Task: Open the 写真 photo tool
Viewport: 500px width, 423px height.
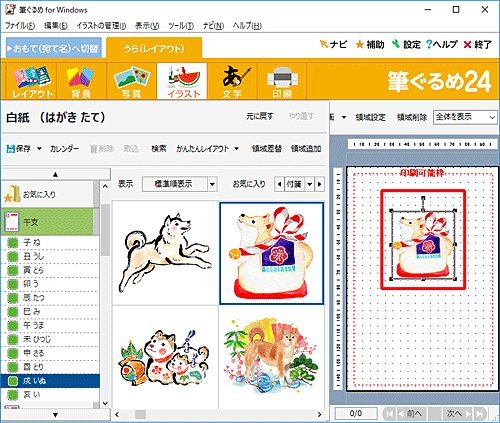Action: click(131, 81)
